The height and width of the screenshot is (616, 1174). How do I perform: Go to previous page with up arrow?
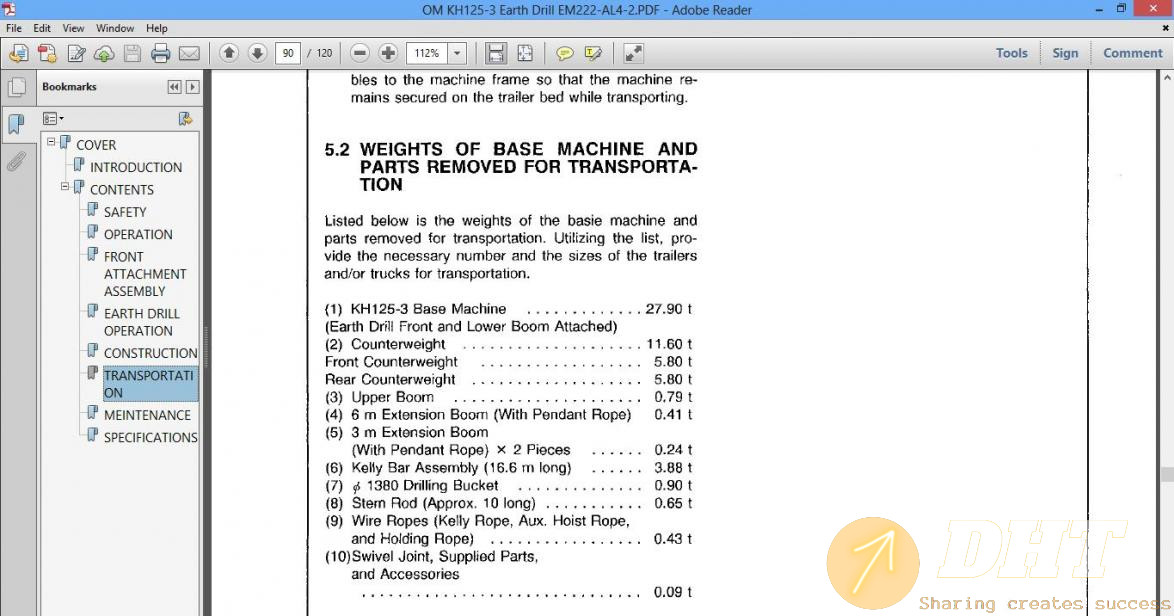229,53
